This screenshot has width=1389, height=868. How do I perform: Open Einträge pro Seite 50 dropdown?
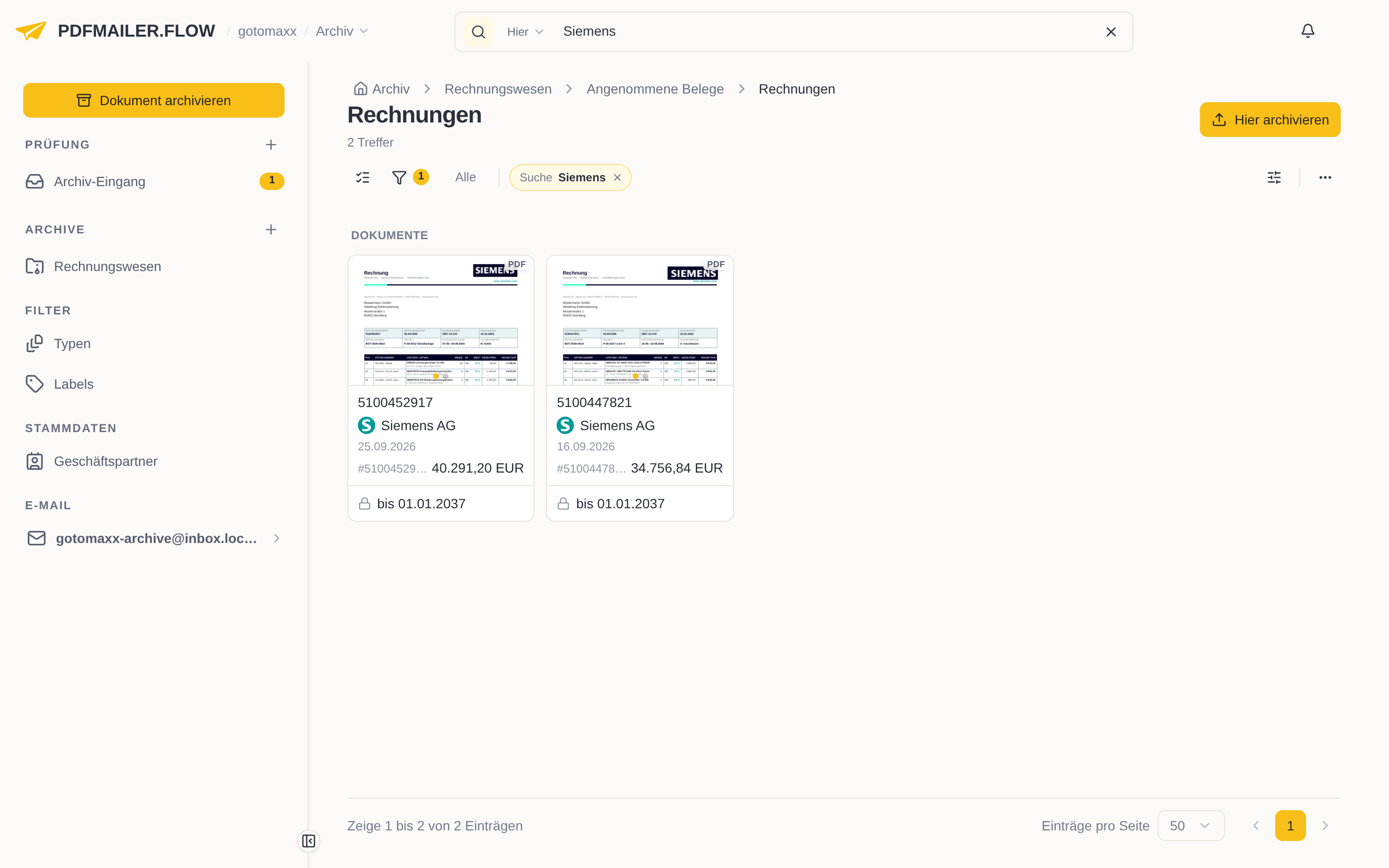click(1191, 826)
